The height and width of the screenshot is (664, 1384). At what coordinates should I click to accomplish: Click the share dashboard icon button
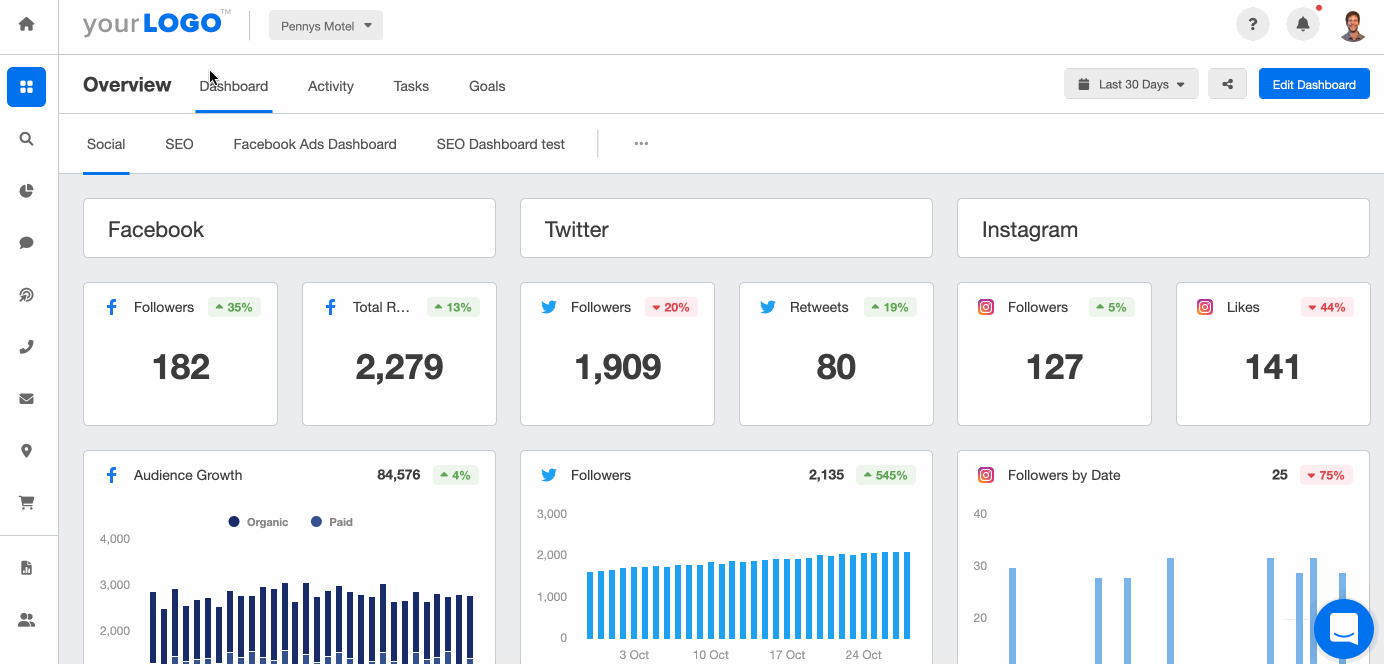click(x=1227, y=85)
